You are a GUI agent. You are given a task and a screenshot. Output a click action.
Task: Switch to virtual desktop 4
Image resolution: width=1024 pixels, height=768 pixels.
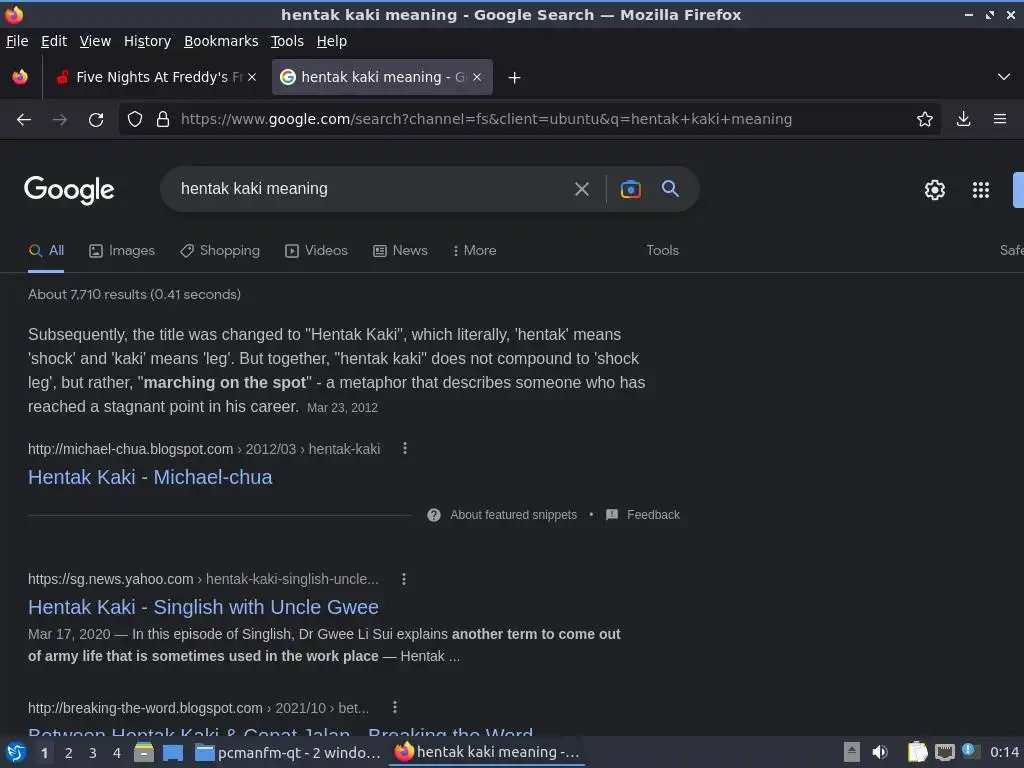[117, 753]
